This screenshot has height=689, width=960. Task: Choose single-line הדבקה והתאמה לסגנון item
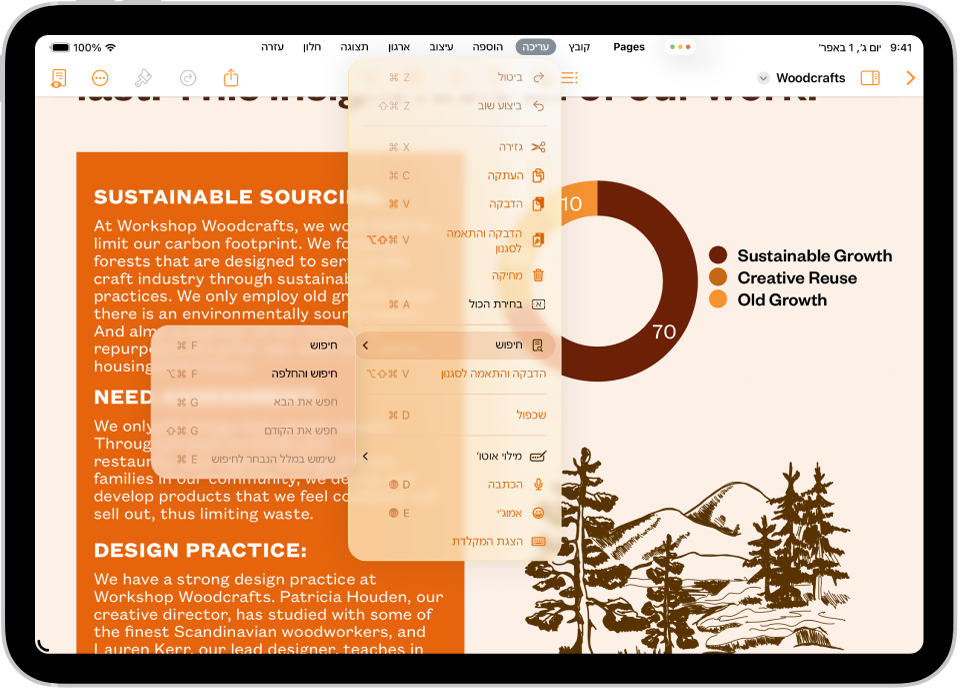(x=454, y=374)
